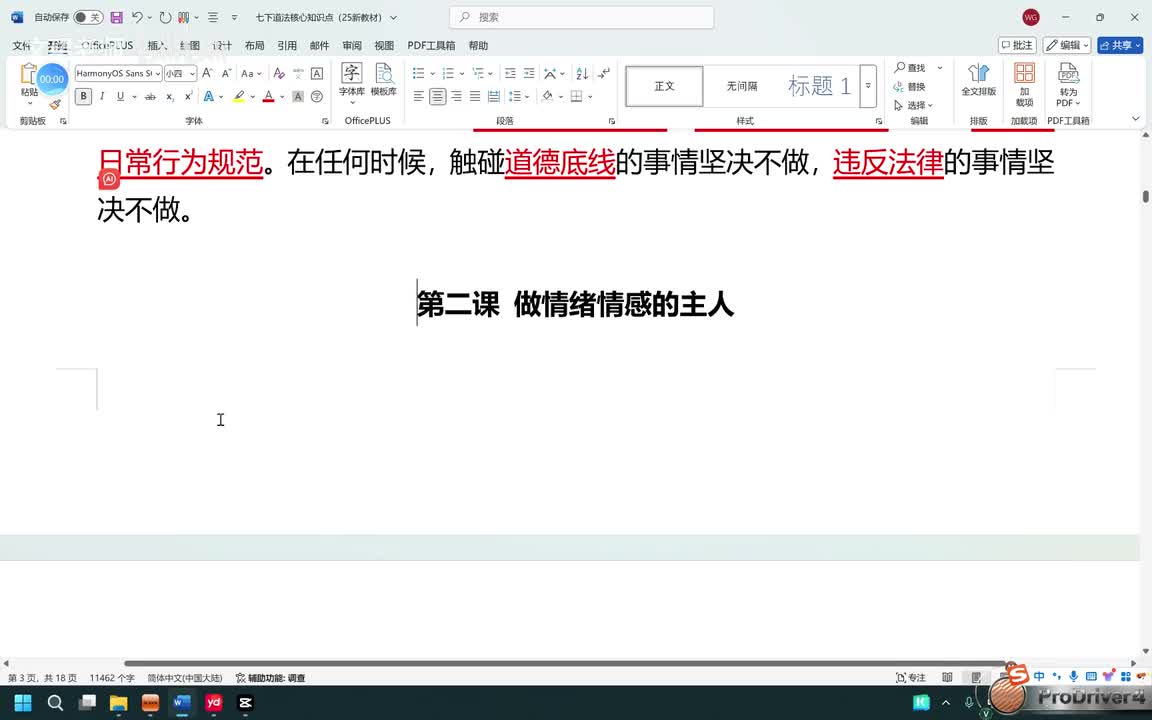Viewport: 1152px width, 720px height.
Task: Toggle Center alignment
Action: 438,96
